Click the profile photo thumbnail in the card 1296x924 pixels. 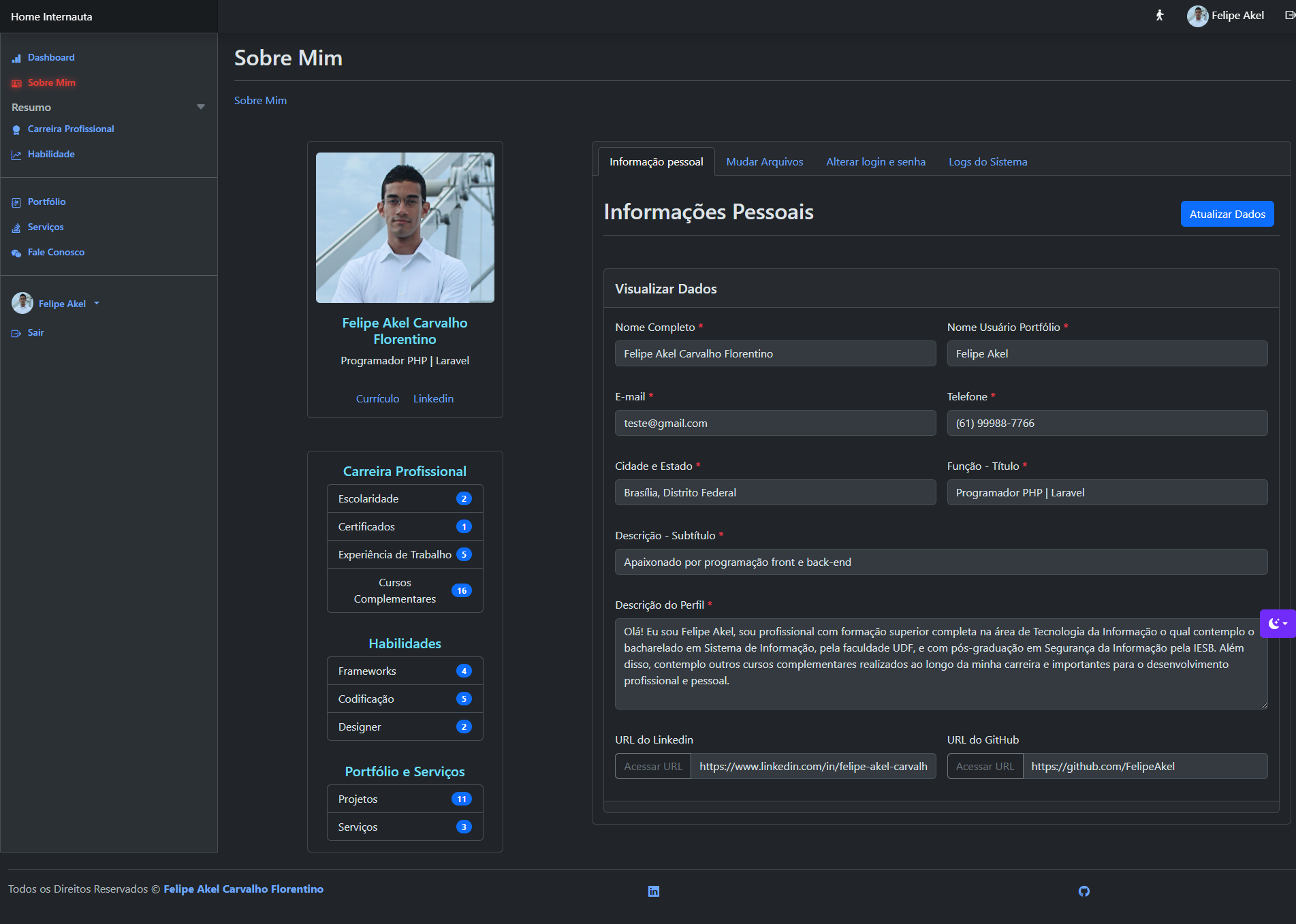(405, 227)
